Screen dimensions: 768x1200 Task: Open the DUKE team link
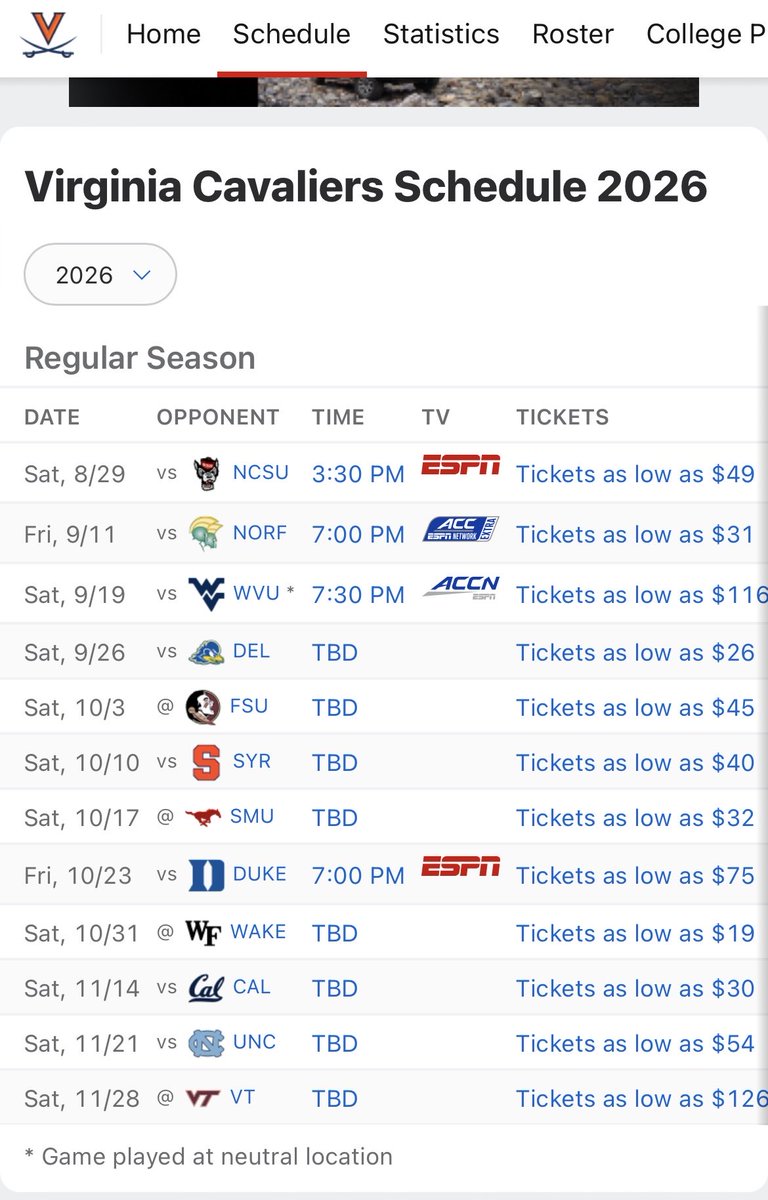[259, 874]
